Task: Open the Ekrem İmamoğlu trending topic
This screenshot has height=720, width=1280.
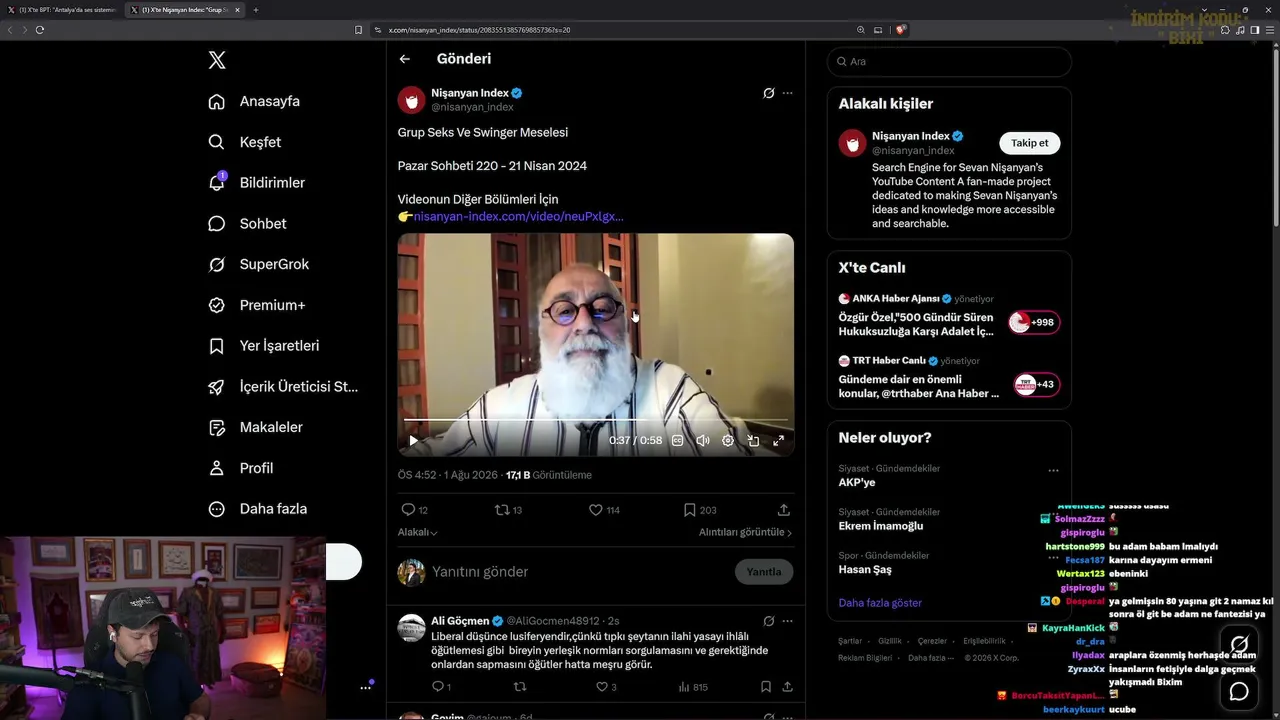Action: (x=881, y=526)
